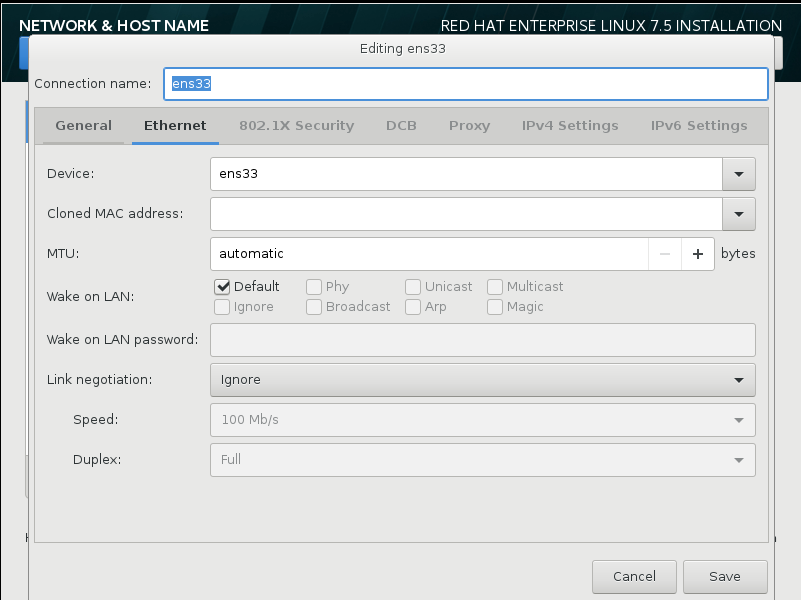This screenshot has height=600, width=801.
Task: Open the Cloned MAC address dropdown arrow
Action: (x=739, y=214)
